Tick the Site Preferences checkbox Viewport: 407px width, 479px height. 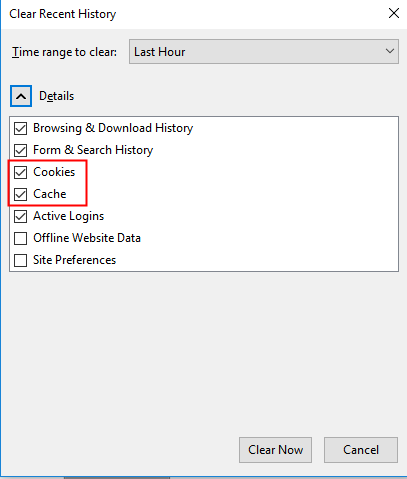pyautogui.click(x=20, y=260)
